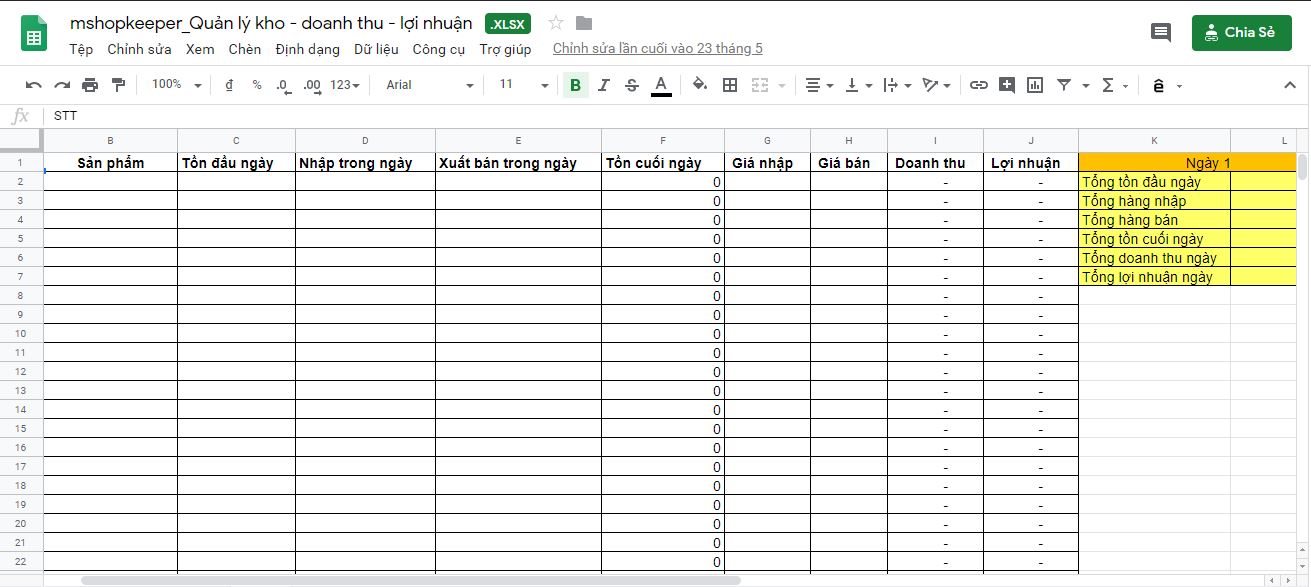Select the 'Tổng lợi nhuận ngày' cell
The height and width of the screenshot is (587, 1311).
click(1155, 277)
